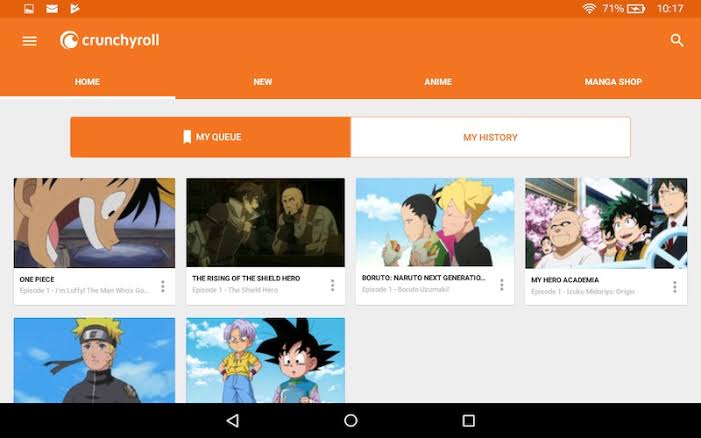Open the My Hero Academia thumbnail
Image resolution: width=701 pixels, height=438 pixels.
pos(606,223)
